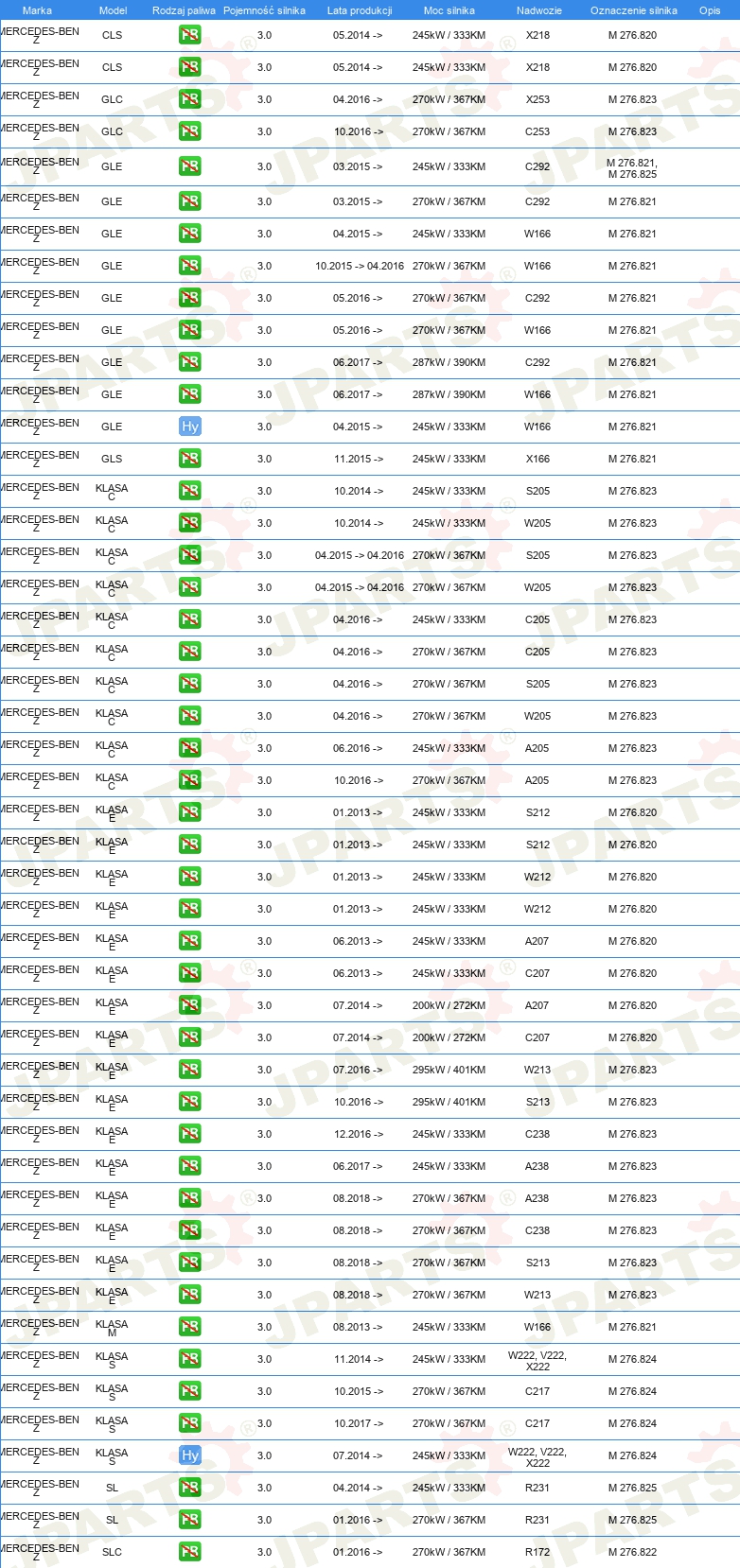740x1568 pixels.
Task: Click the petrol icon in the KLASA S C217 10.2017 row
Action: 190,1423
